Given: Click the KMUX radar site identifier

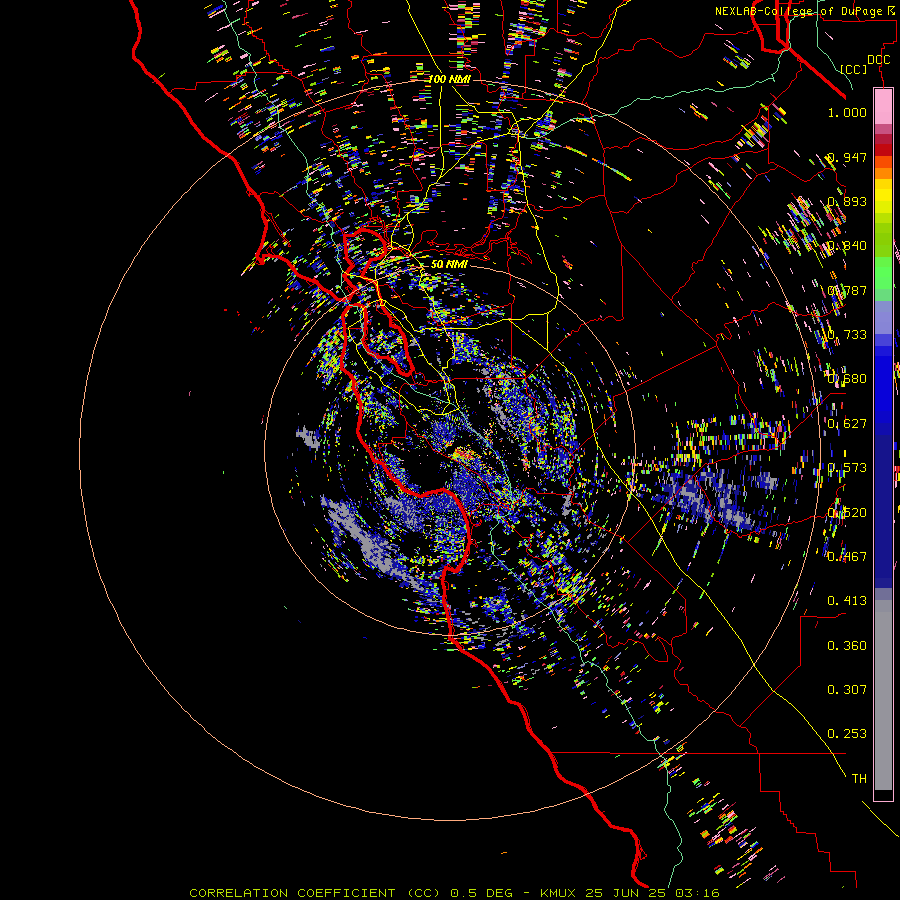Looking at the screenshot, I should click(x=560, y=893).
